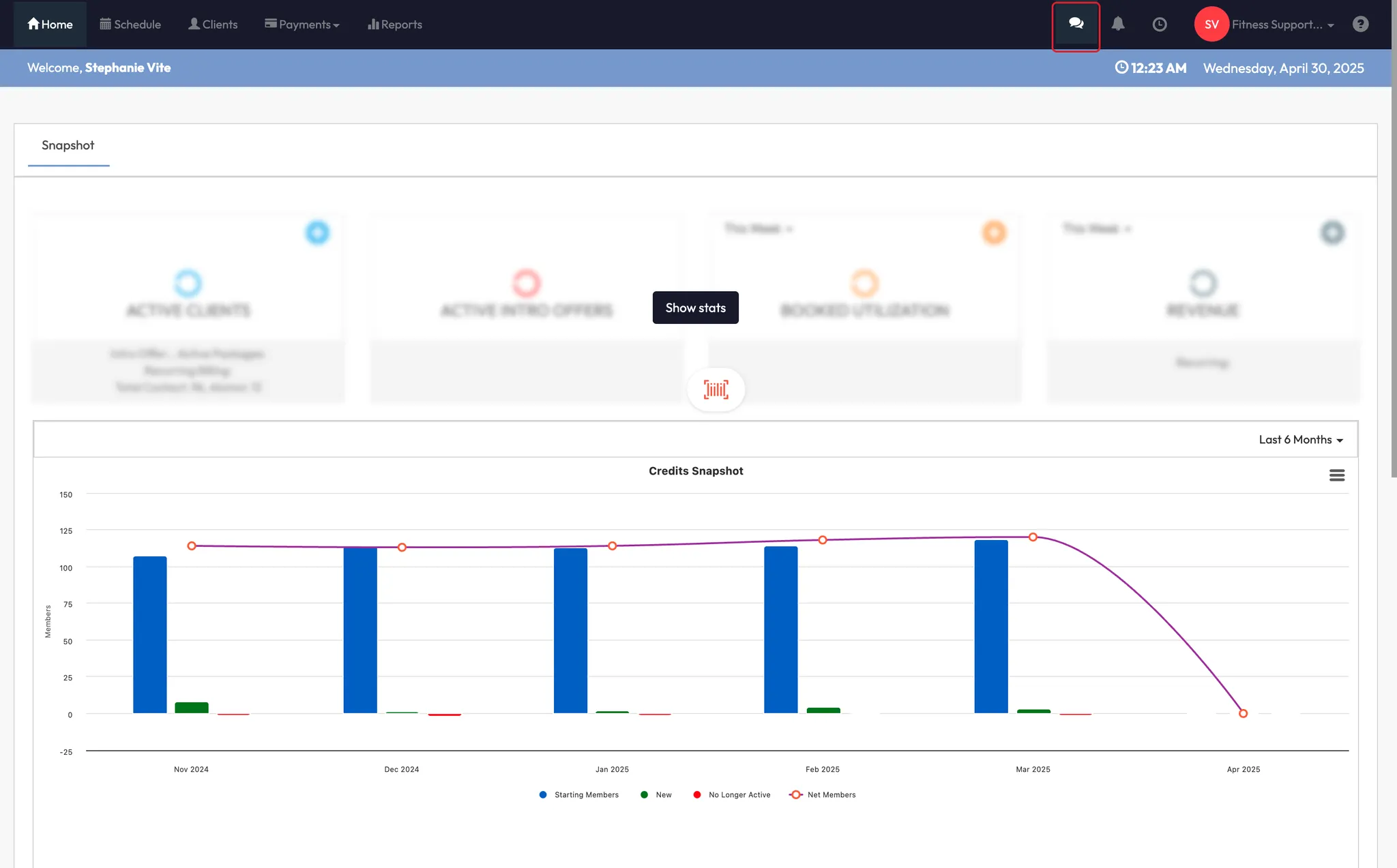Toggle Starting Members legend series
Image resolution: width=1397 pixels, height=868 pixels.
tap(585, 795)
